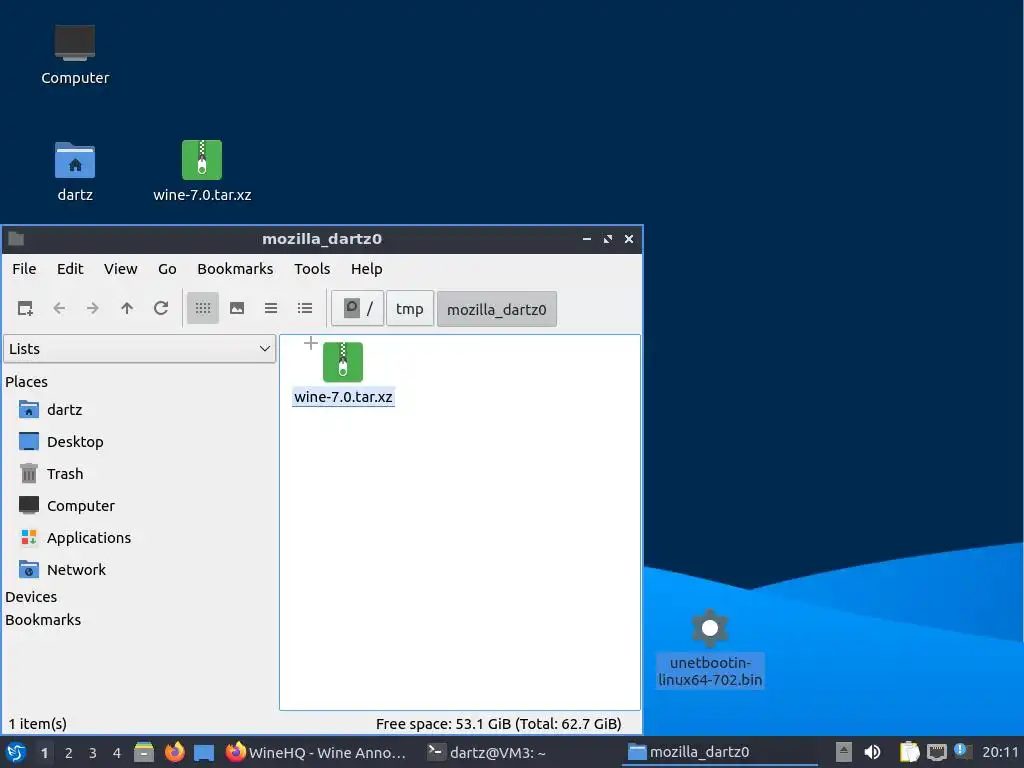Screen dimensions: 1024x768
Task: Switch to thumbnail view mode
Action: click(237, 308)
